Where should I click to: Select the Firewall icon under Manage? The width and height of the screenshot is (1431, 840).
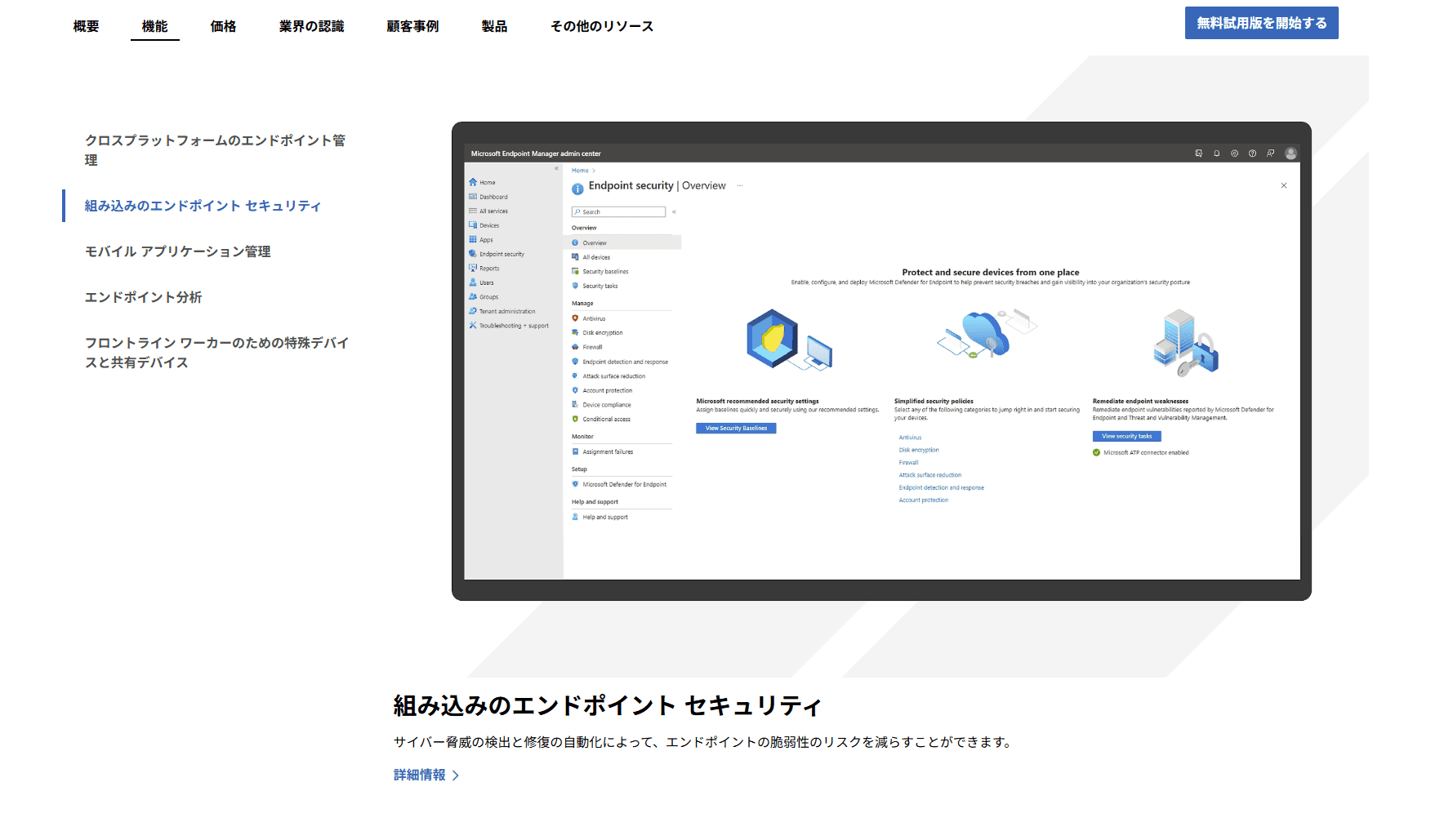(575, 347)
